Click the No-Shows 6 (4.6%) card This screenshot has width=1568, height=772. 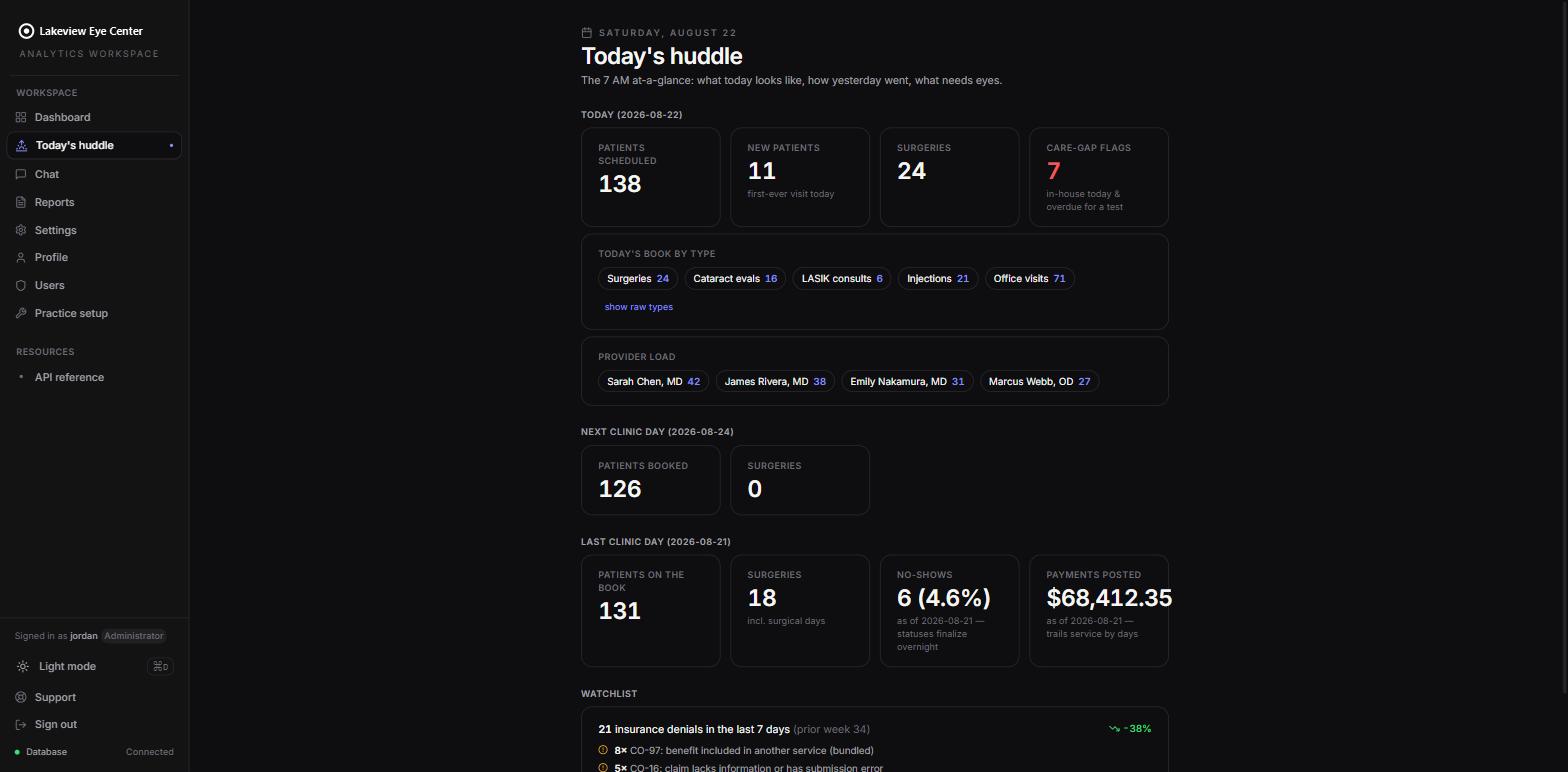coord(950,610)
